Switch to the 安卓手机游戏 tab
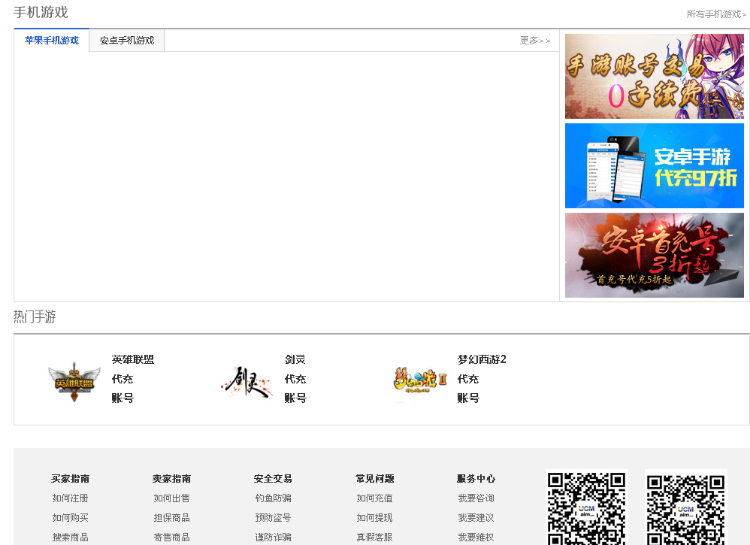 pos(127,41)
